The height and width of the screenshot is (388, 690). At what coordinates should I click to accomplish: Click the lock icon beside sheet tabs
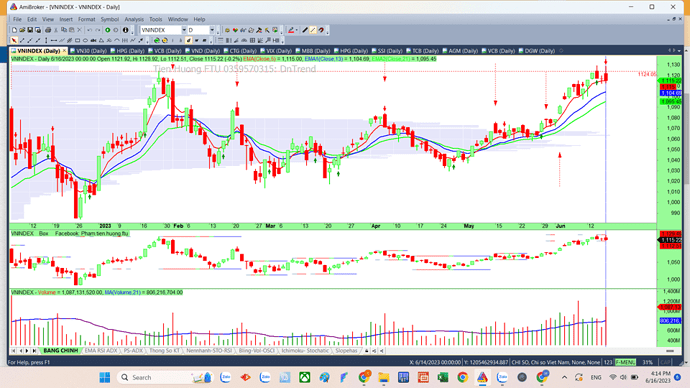[x=367, y=351]
